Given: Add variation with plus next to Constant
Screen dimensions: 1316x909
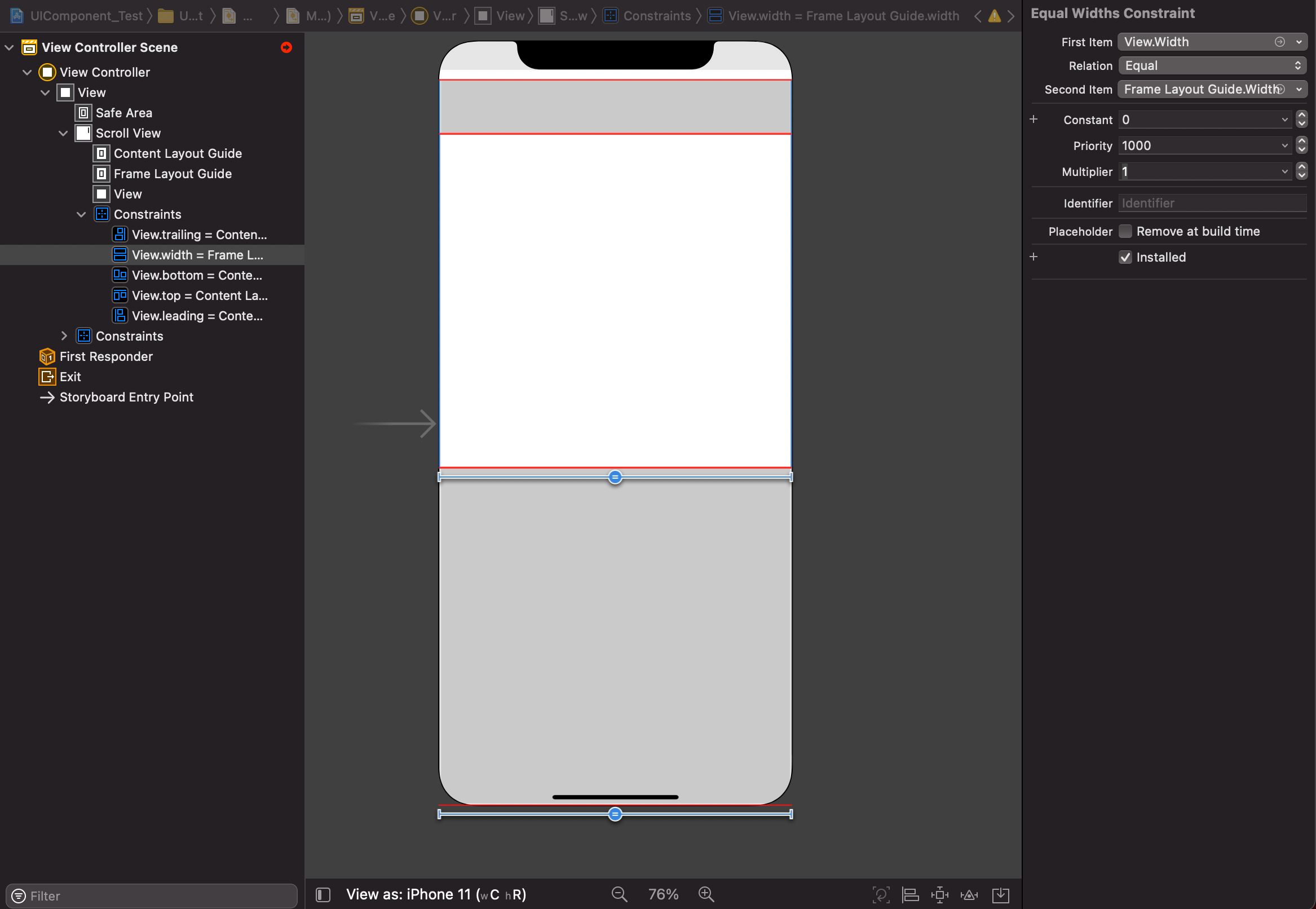Looking at the screenshot, I should click(1034, 119).
